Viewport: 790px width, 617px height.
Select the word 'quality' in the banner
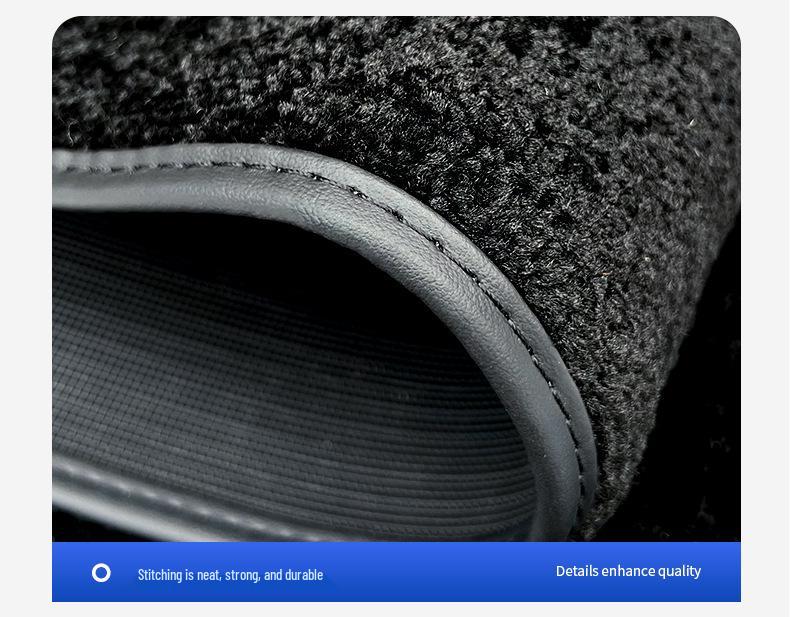point(679,571)
